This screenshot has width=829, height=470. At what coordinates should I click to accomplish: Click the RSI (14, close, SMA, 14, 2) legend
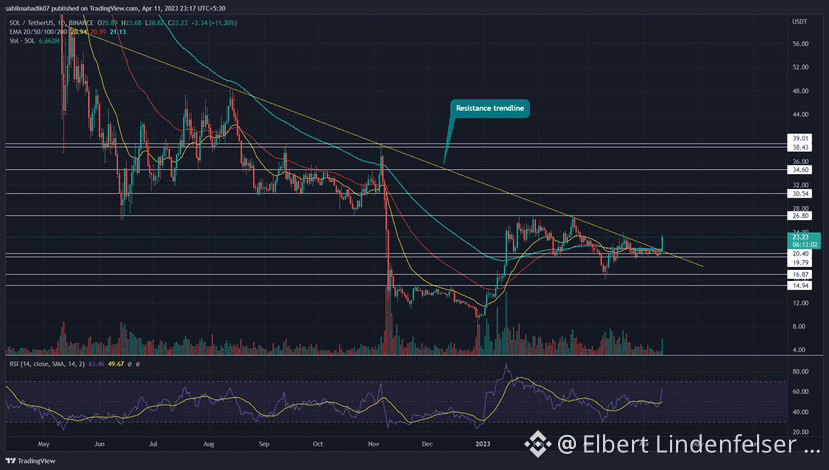(x=47, y=364)
